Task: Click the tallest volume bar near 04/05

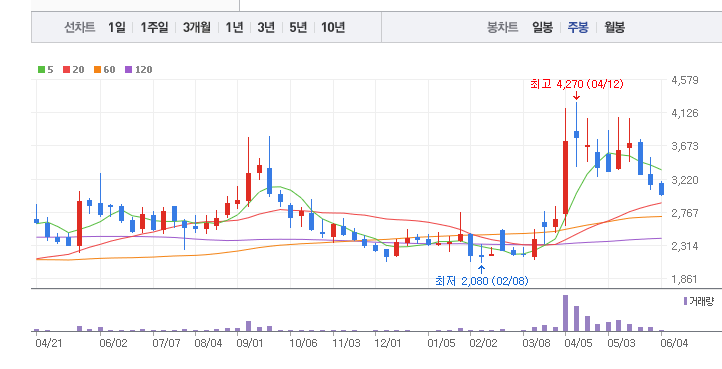Action: coord(565,313)
